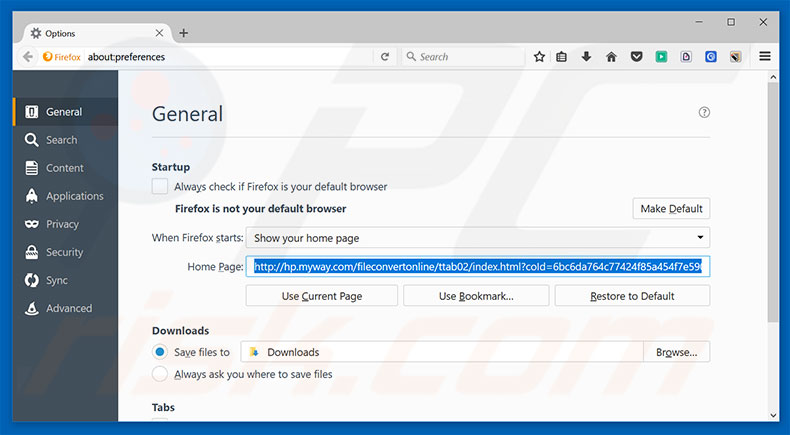Open the help question mark icon

pyautogui.click(x=704, y=112)
